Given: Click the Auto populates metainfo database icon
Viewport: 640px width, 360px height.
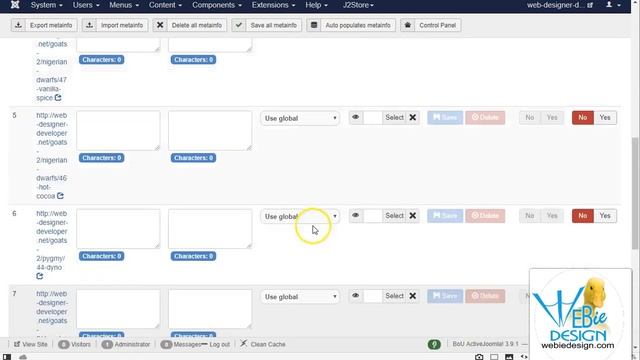Looking at the screenshot, I should click(x=314, y=25).
